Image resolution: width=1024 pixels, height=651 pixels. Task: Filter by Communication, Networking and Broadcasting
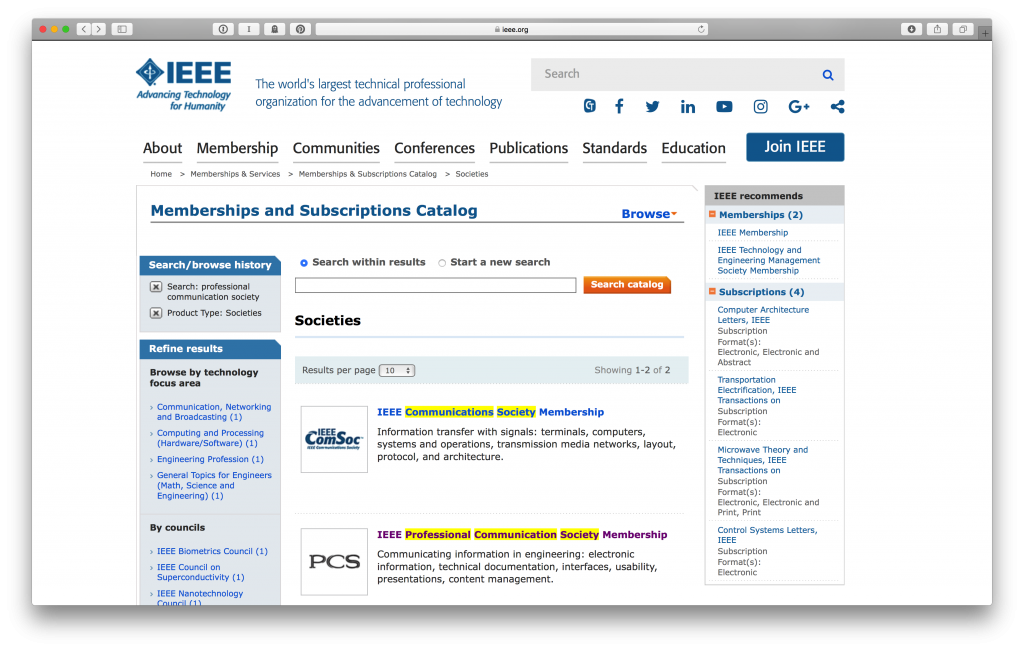click(x=214, y=412)
